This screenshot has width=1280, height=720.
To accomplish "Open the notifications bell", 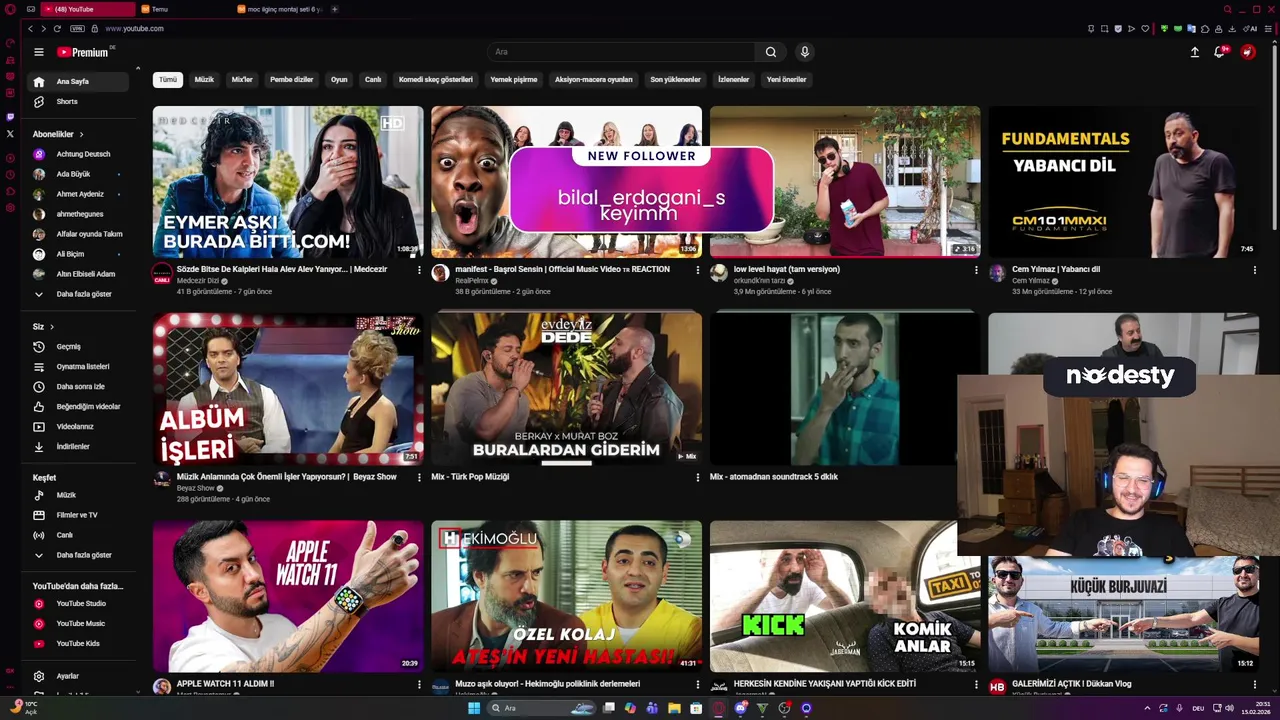I will 1219,52.
